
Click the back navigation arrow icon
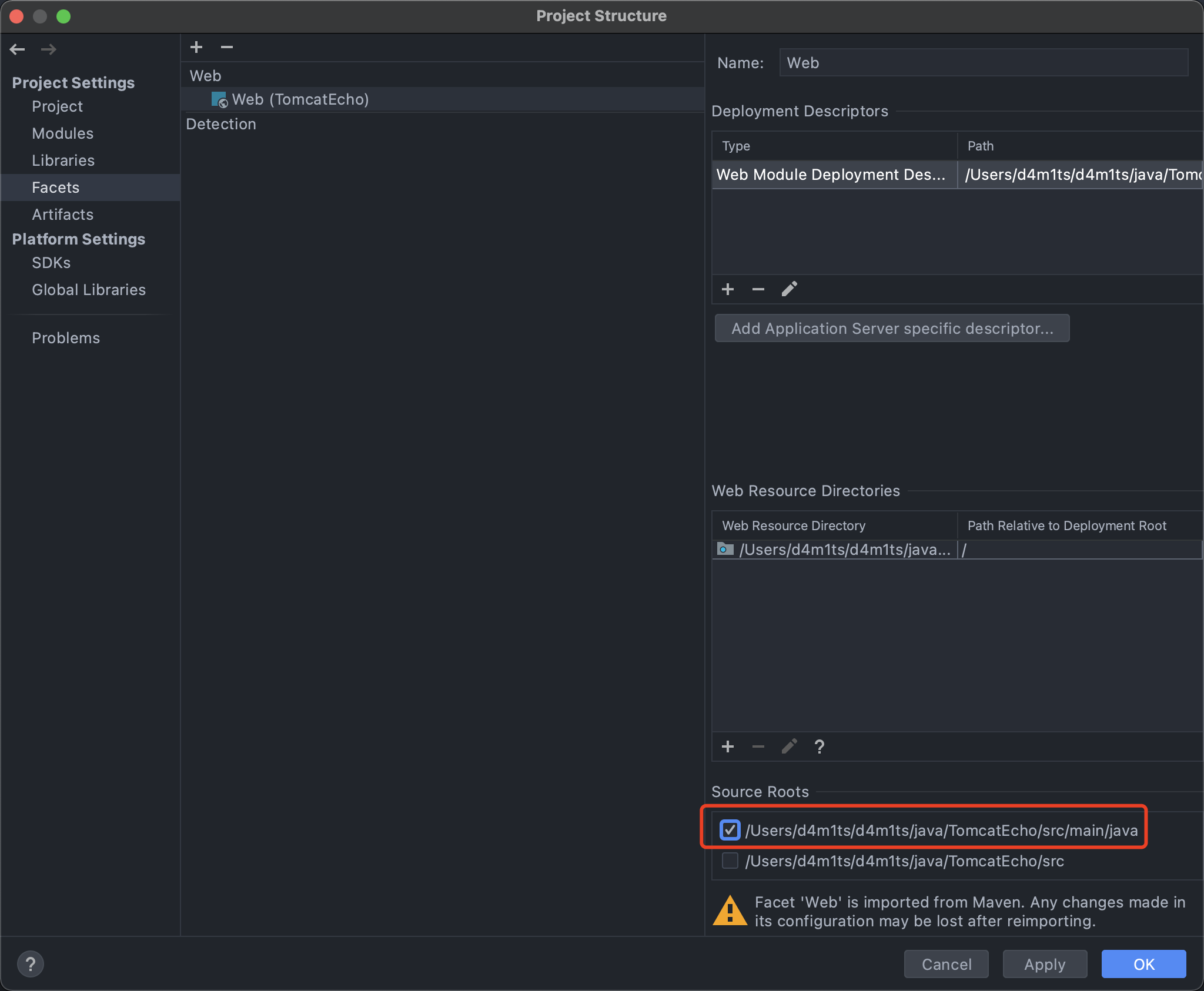[19, 49]
